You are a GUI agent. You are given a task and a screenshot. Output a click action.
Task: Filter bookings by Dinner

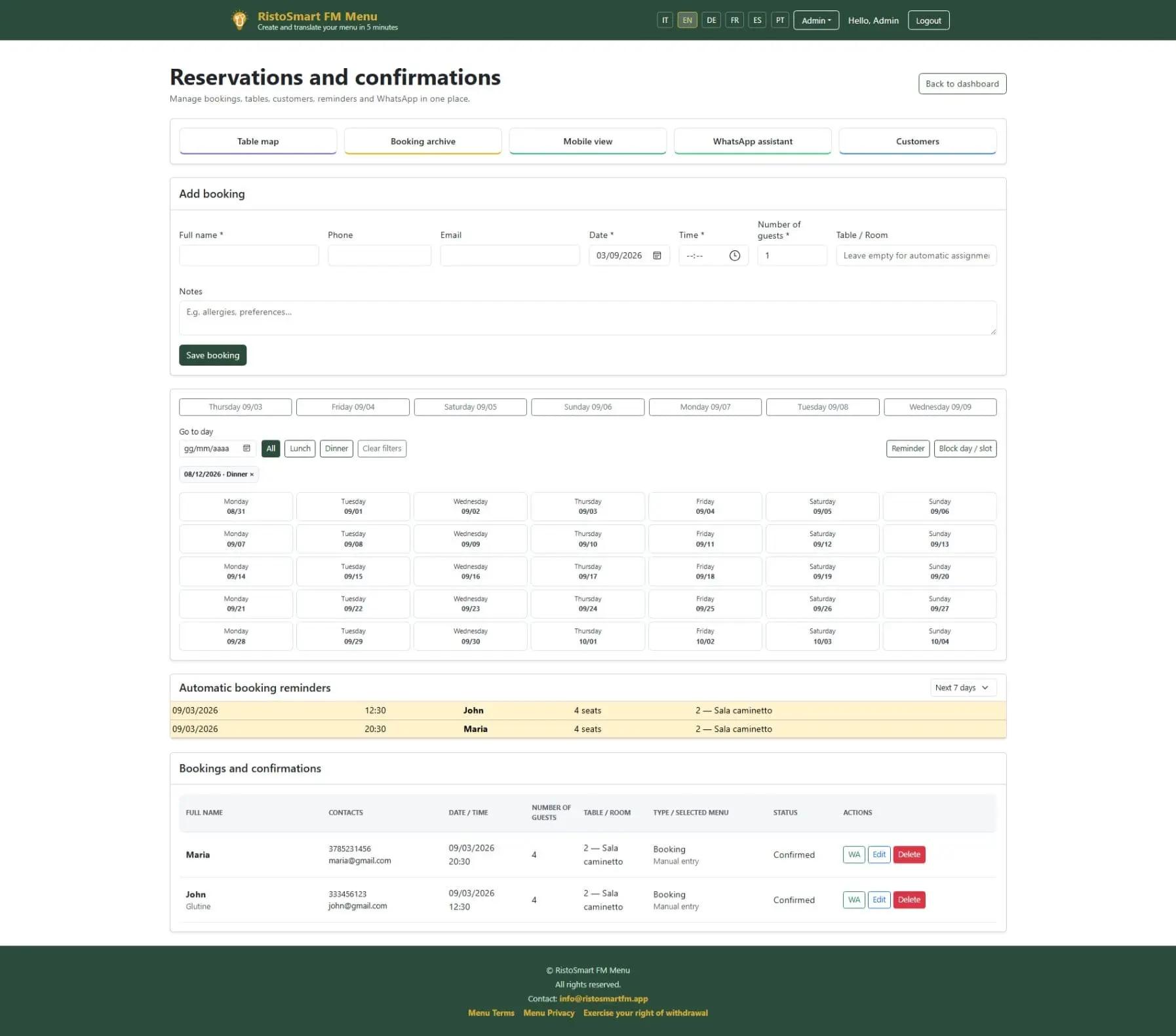(x=336, y=448)
